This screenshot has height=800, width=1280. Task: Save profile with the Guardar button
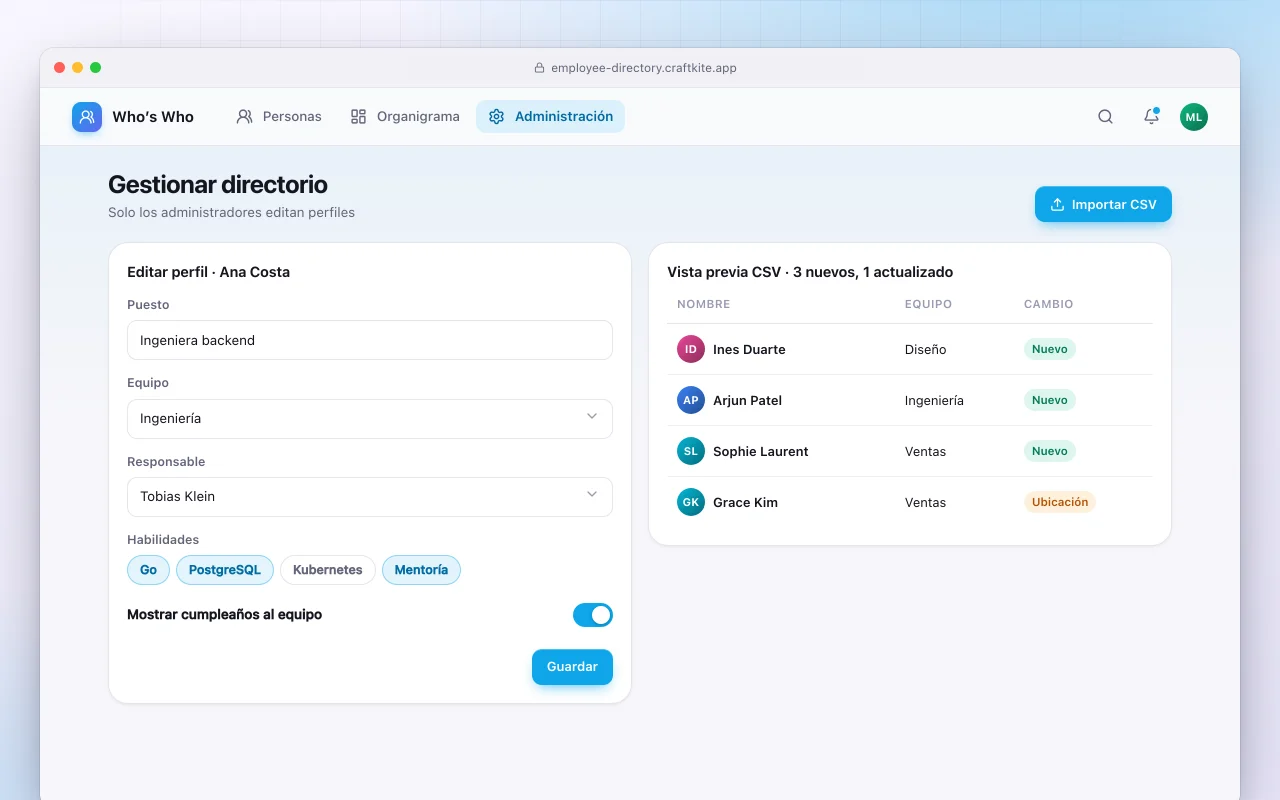point(572,667)
